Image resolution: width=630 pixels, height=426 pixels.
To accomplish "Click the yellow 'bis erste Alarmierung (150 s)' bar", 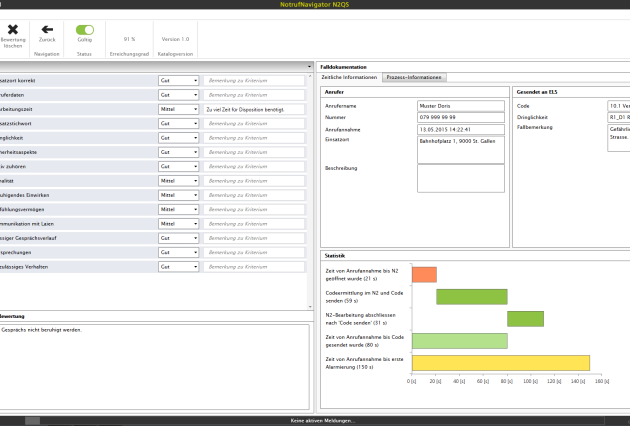I will click(x=501, y=363).
